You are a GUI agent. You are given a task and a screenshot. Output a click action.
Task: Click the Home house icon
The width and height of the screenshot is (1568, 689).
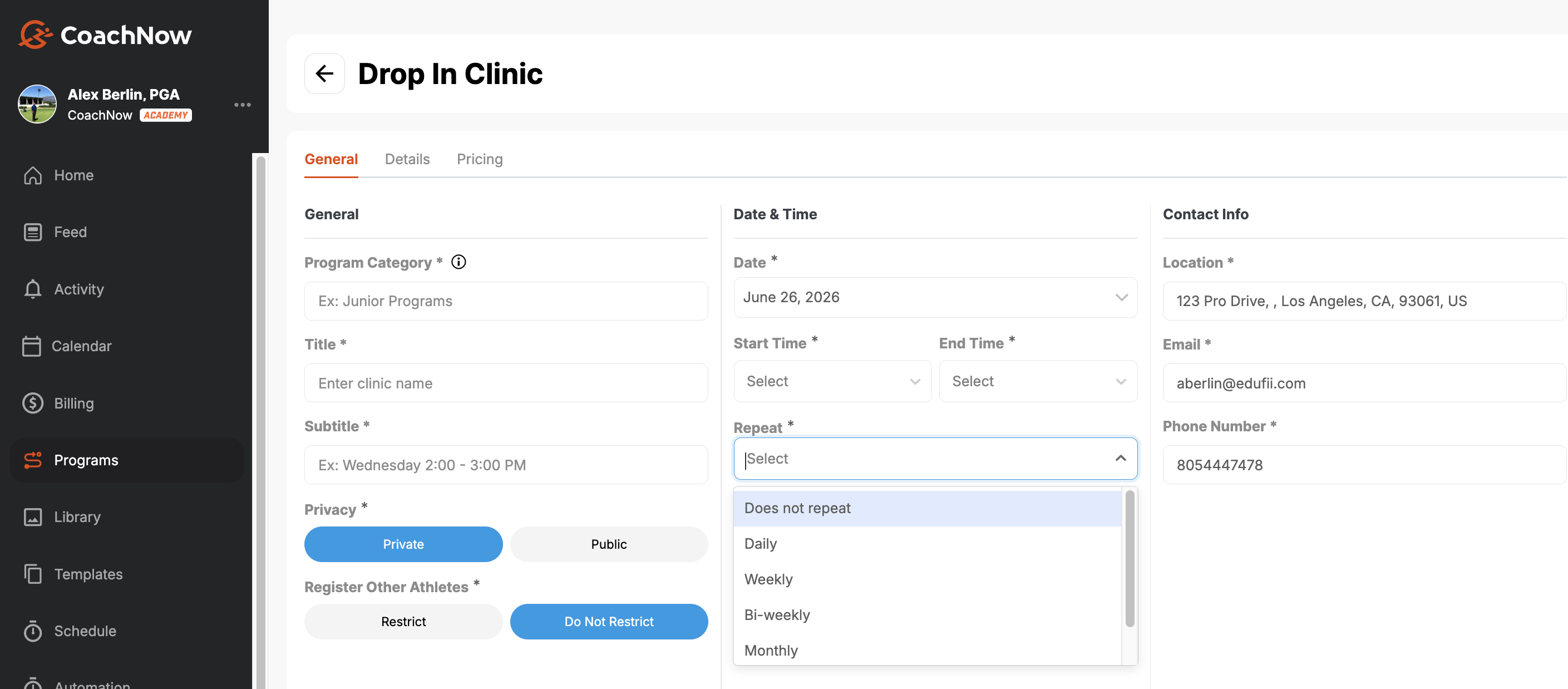click(33, 175)
